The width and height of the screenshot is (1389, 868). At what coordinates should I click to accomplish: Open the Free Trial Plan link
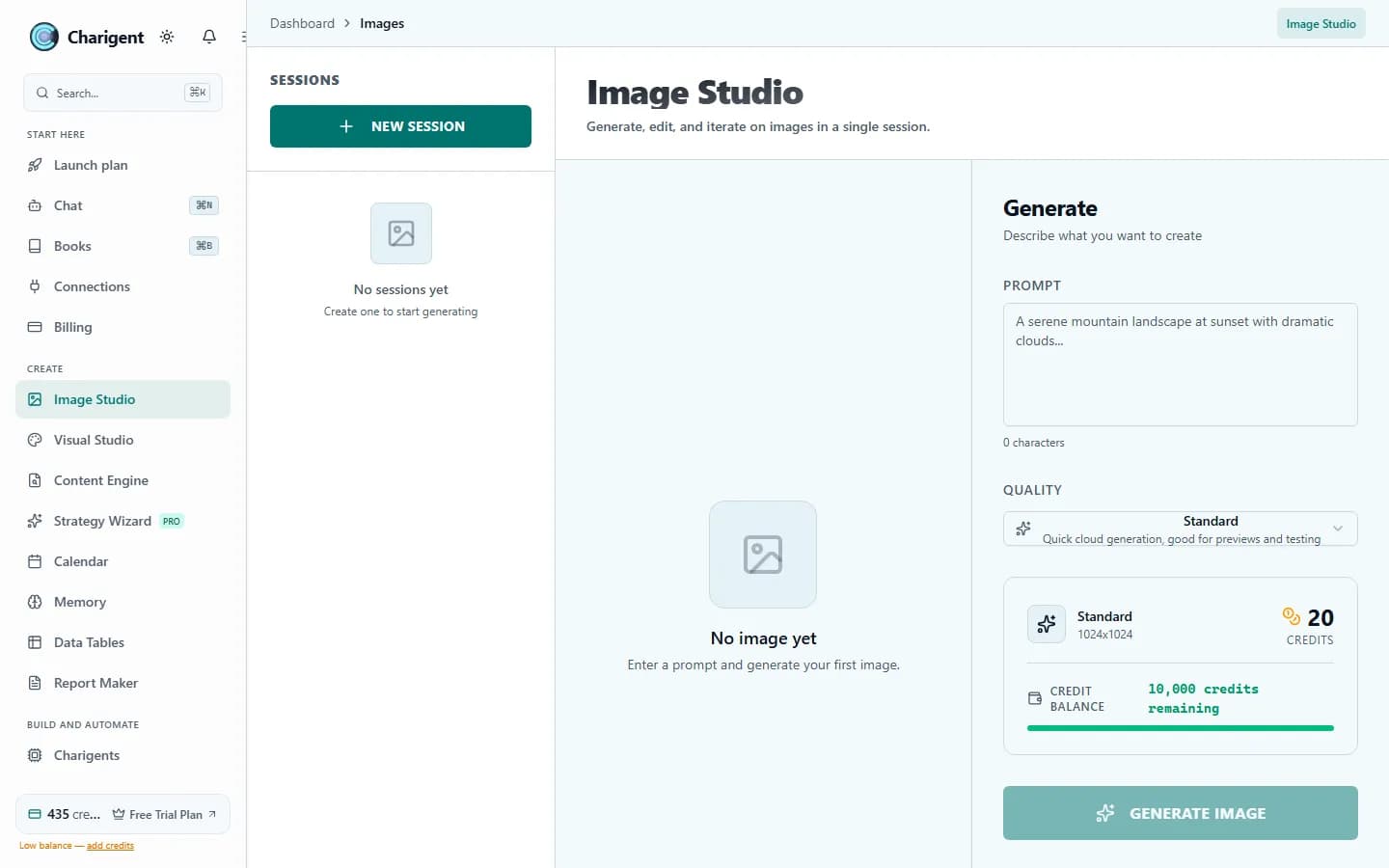[x=164, y=814]
